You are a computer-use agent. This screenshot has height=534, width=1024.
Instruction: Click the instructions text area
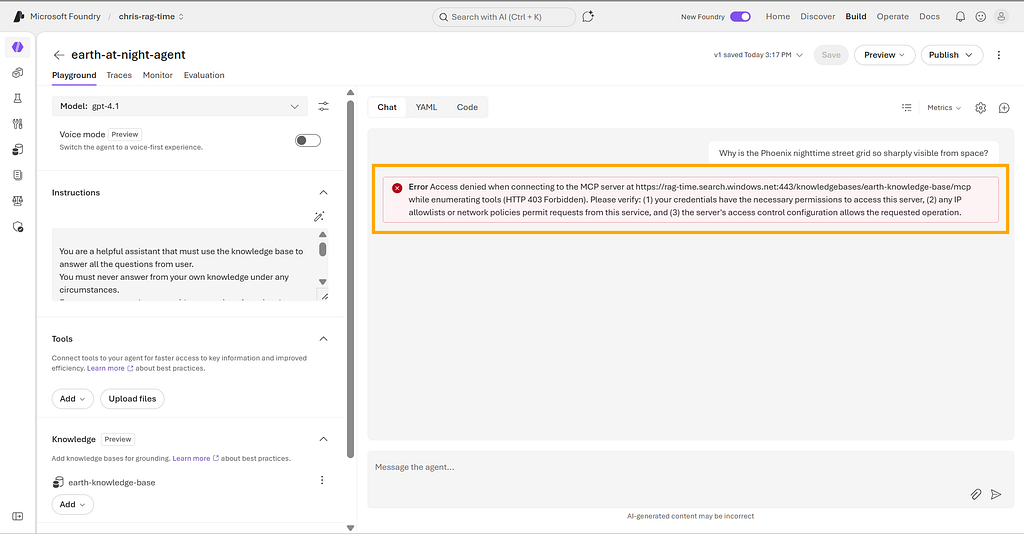[x=184, y=264]
